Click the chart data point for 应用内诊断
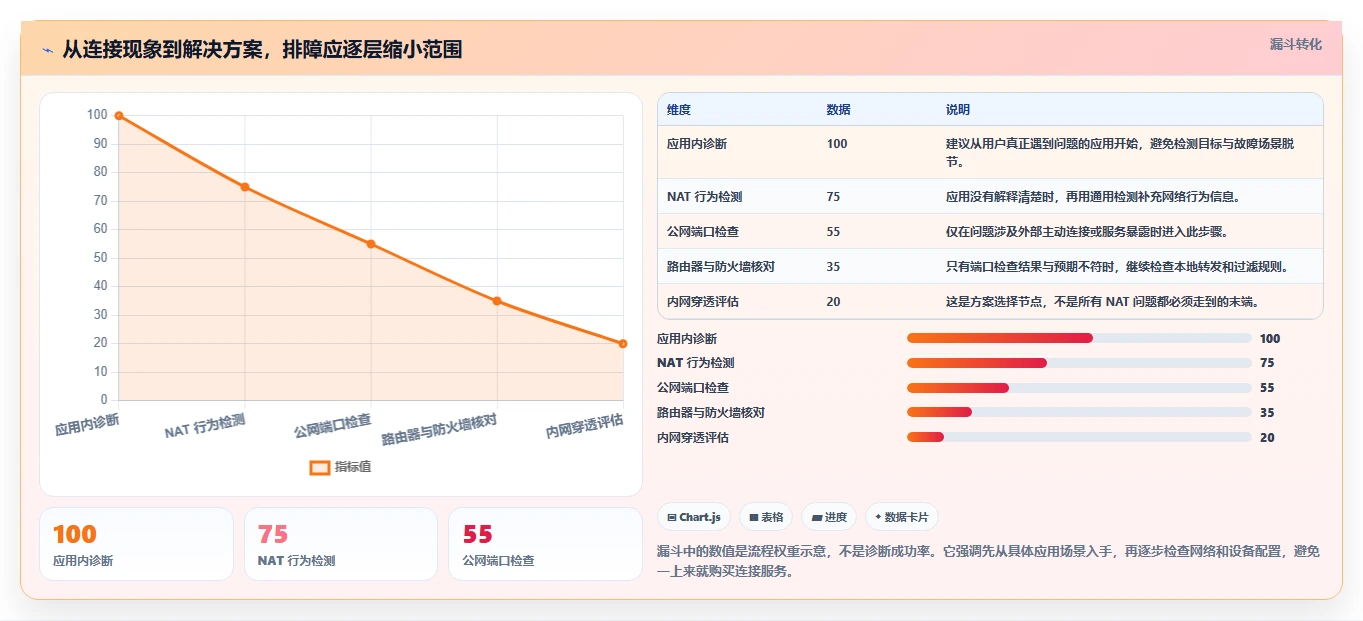Image resolution: width=1363 pixels, height=621 pixels. [x=119, y=115]
